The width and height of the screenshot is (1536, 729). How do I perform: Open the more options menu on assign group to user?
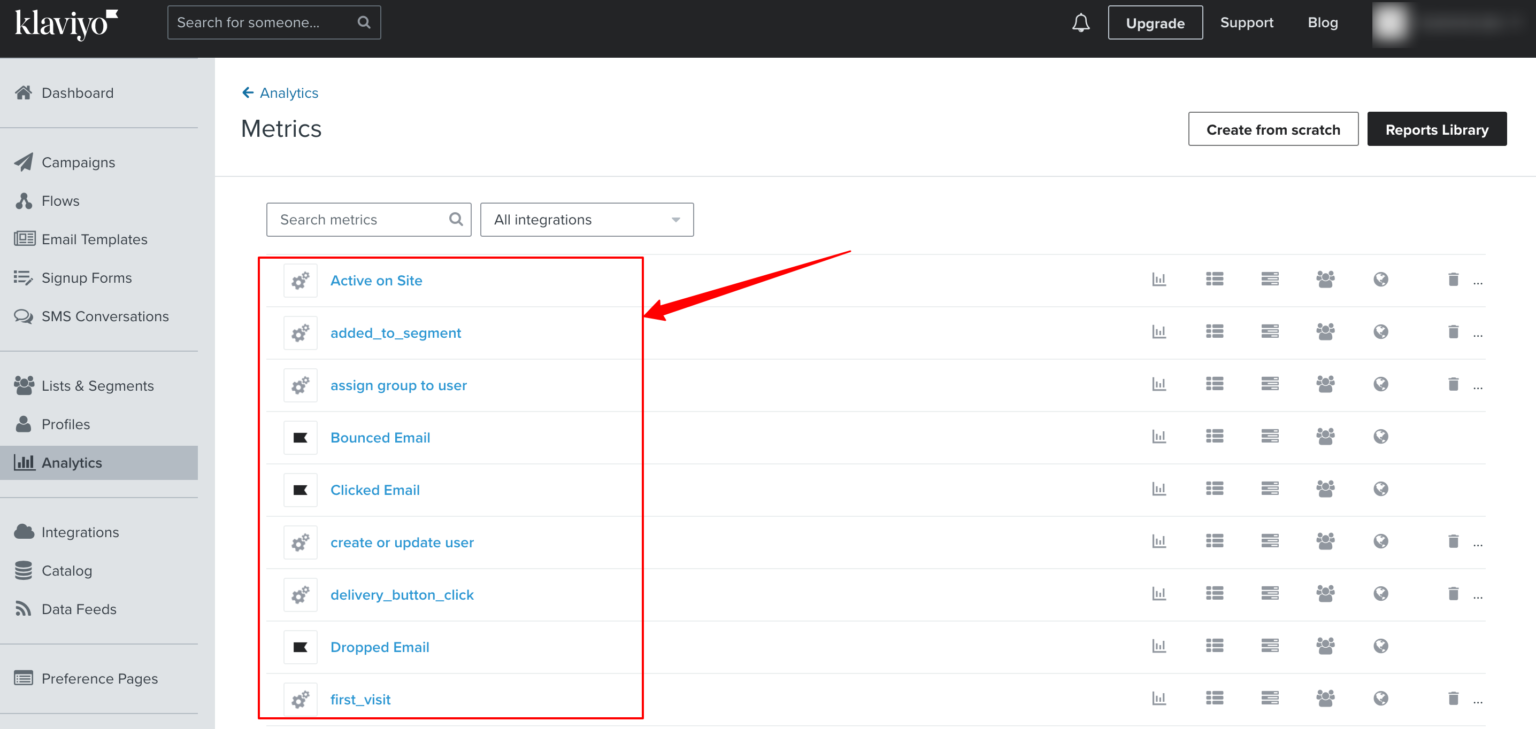(x=1478, y=384)
